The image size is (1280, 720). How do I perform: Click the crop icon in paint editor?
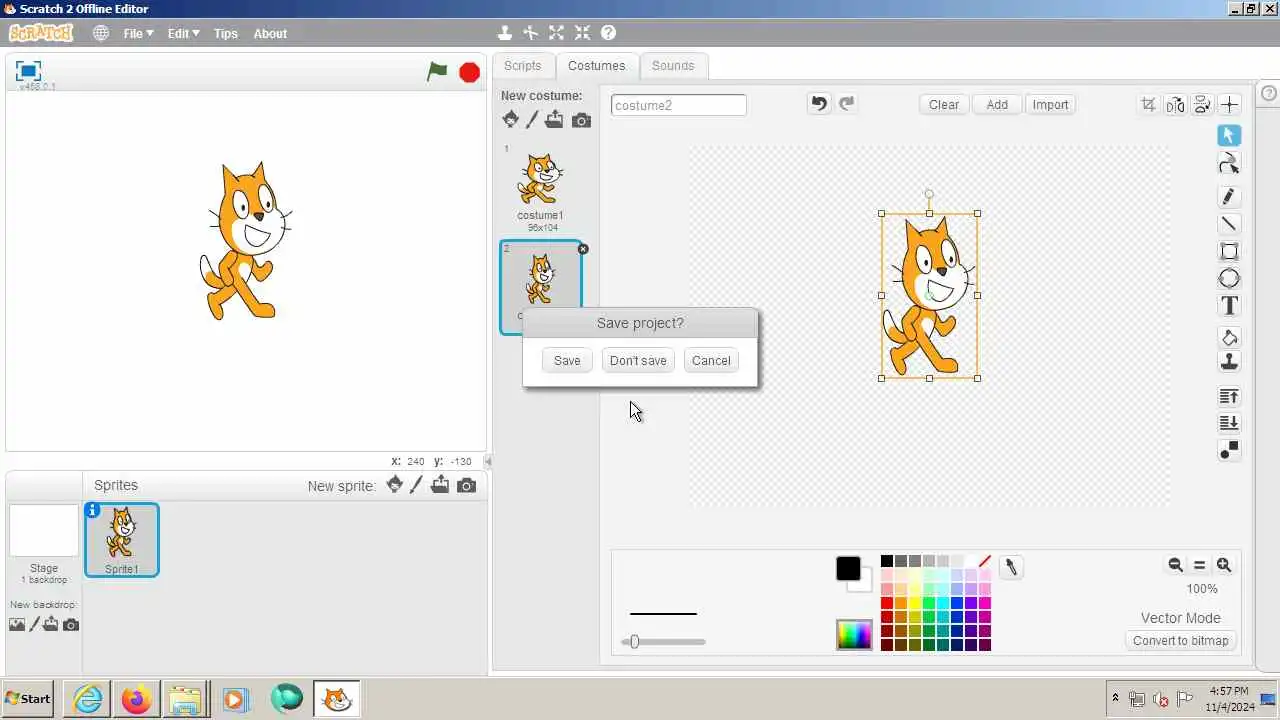1148,104
